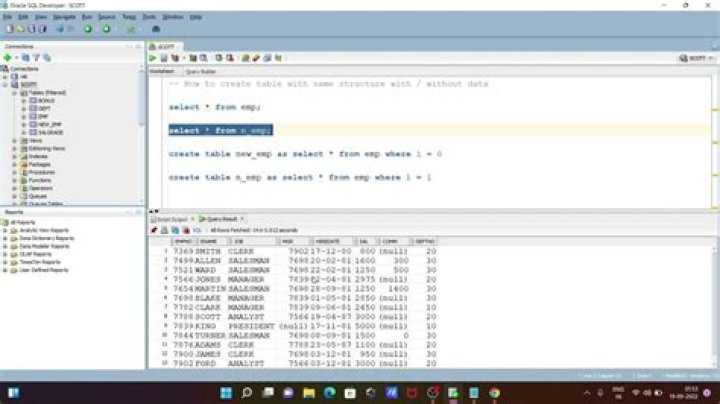Expand the Views node in connection tree
The height and width of the screenshot is (404, 720).
click(x=14, y=141)
